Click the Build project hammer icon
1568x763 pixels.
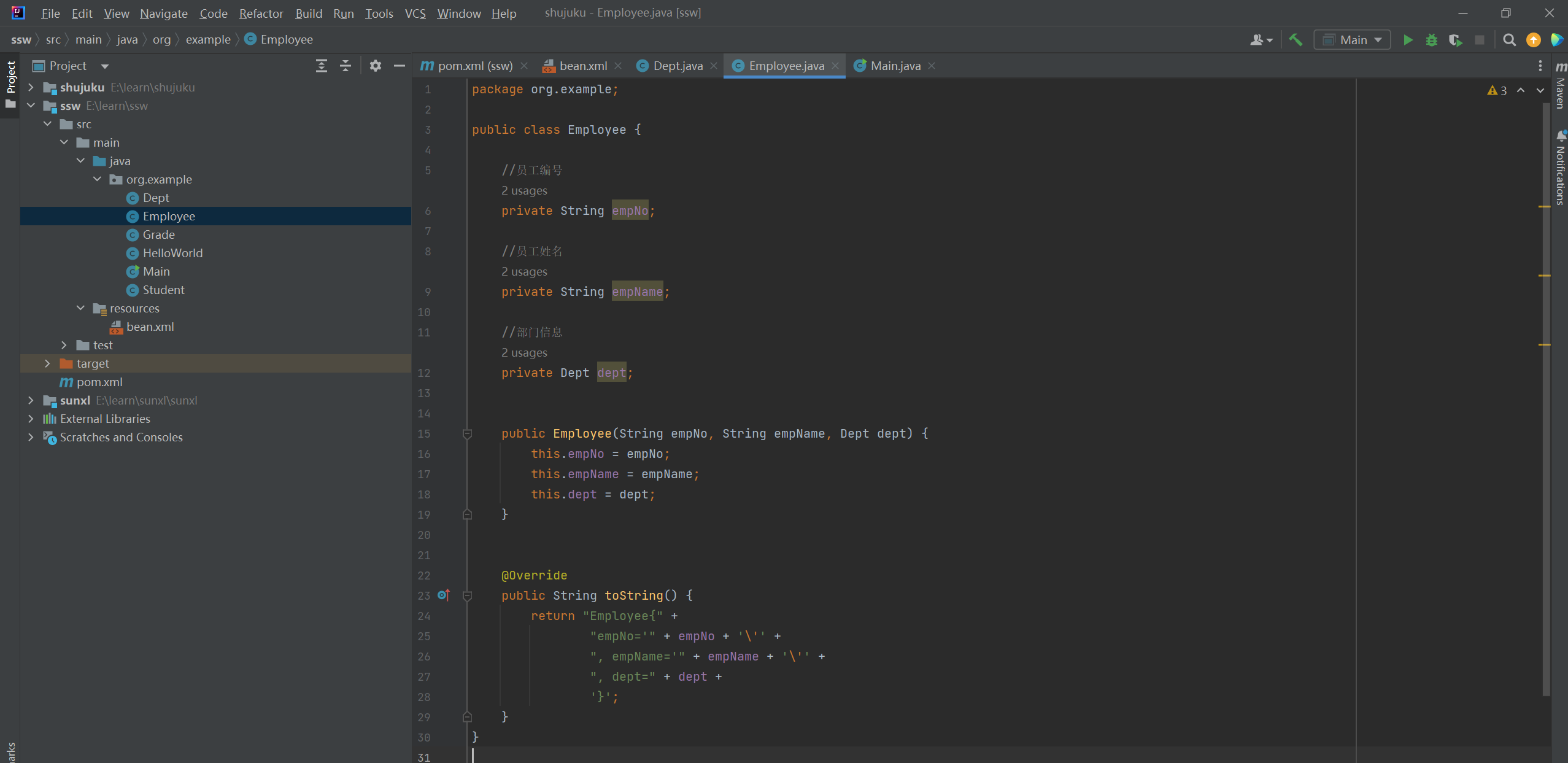(x=1296, y=41)
